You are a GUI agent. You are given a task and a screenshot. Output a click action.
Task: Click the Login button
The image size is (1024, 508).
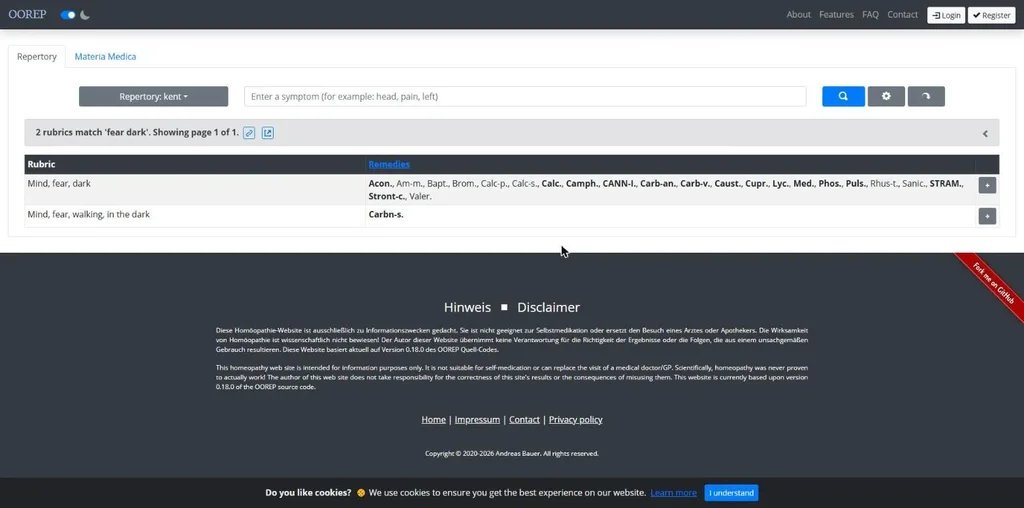[946, 15]
